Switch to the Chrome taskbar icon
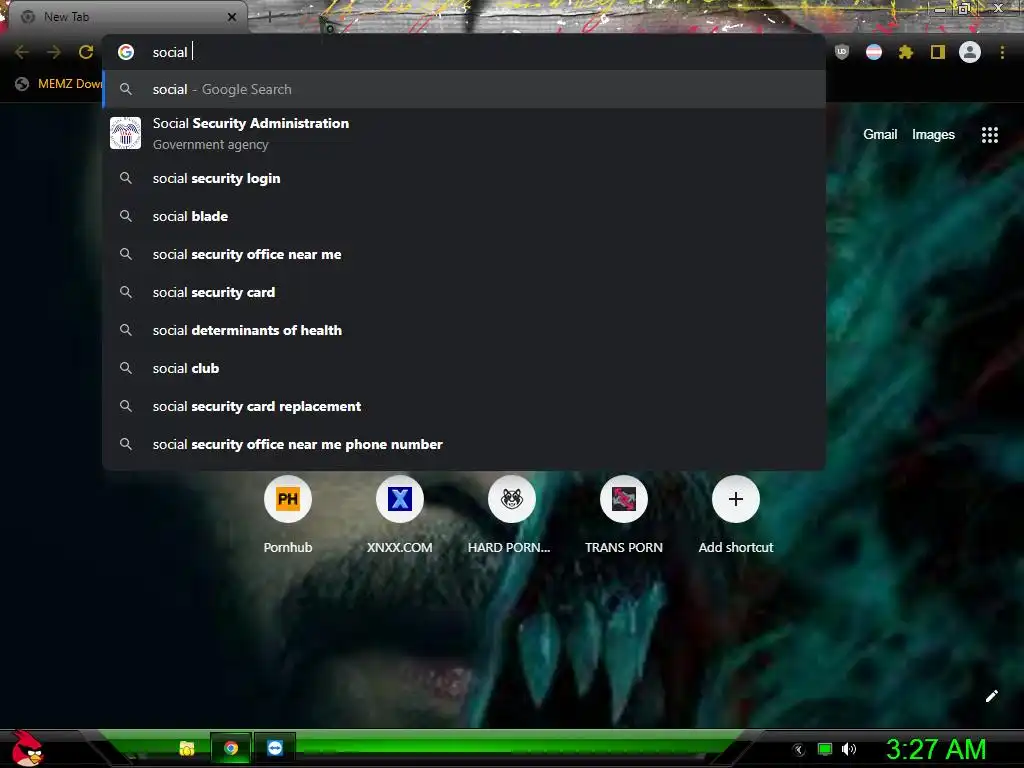Screen dimensions: 1024x768 231,748
